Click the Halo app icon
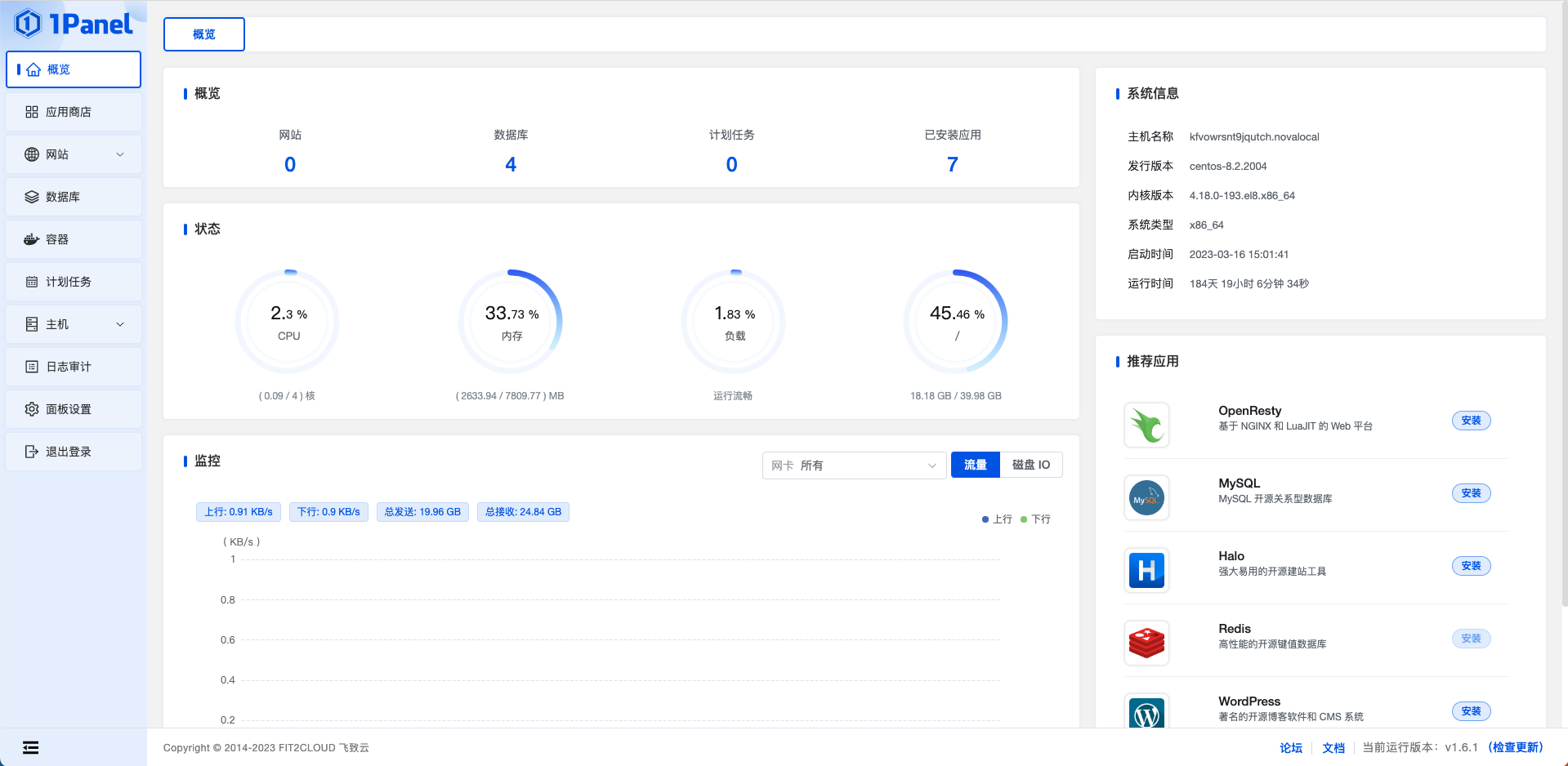This screenshot has width=1568, height=766. tap(1146, 570)
